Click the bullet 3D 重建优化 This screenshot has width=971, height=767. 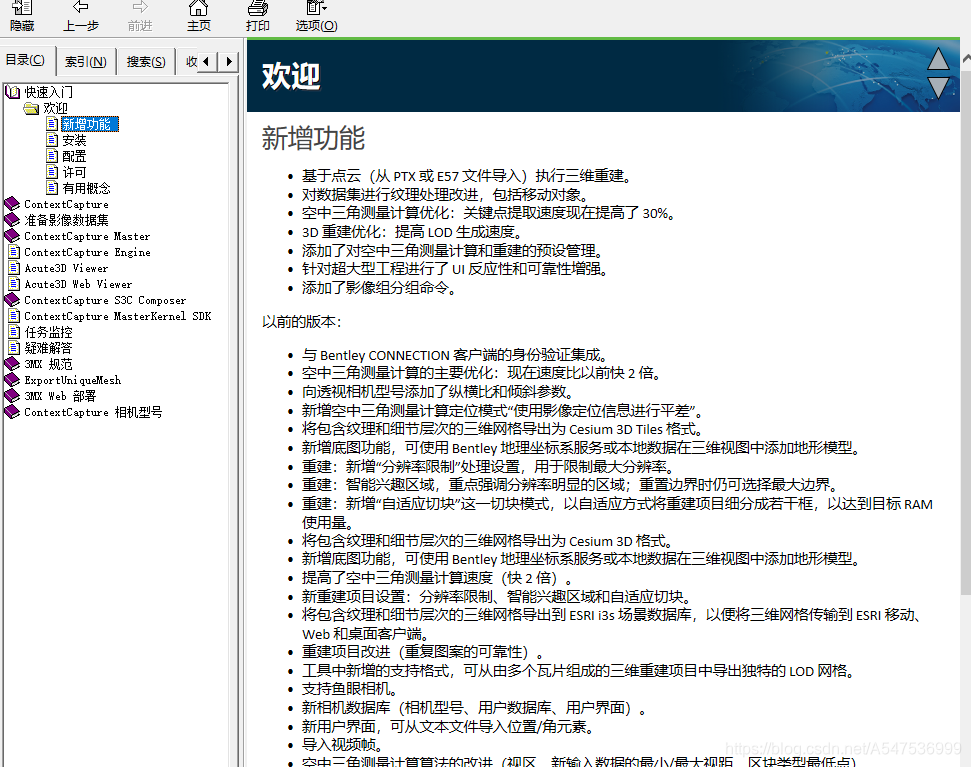click(x=412, y=232)
